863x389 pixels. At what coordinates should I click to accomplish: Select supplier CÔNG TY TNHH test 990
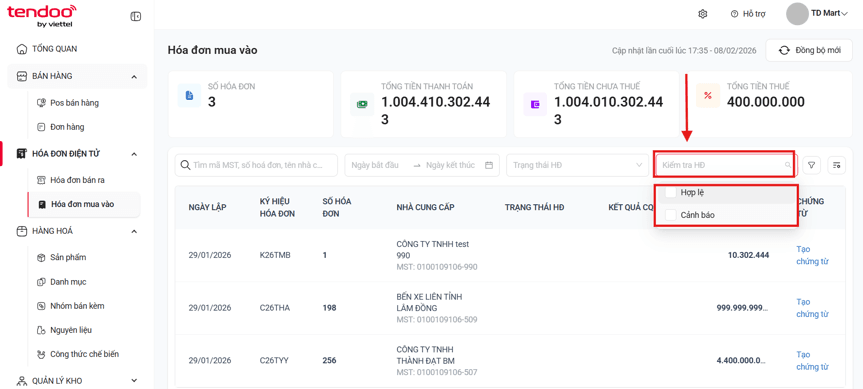(x=433, y=250)
